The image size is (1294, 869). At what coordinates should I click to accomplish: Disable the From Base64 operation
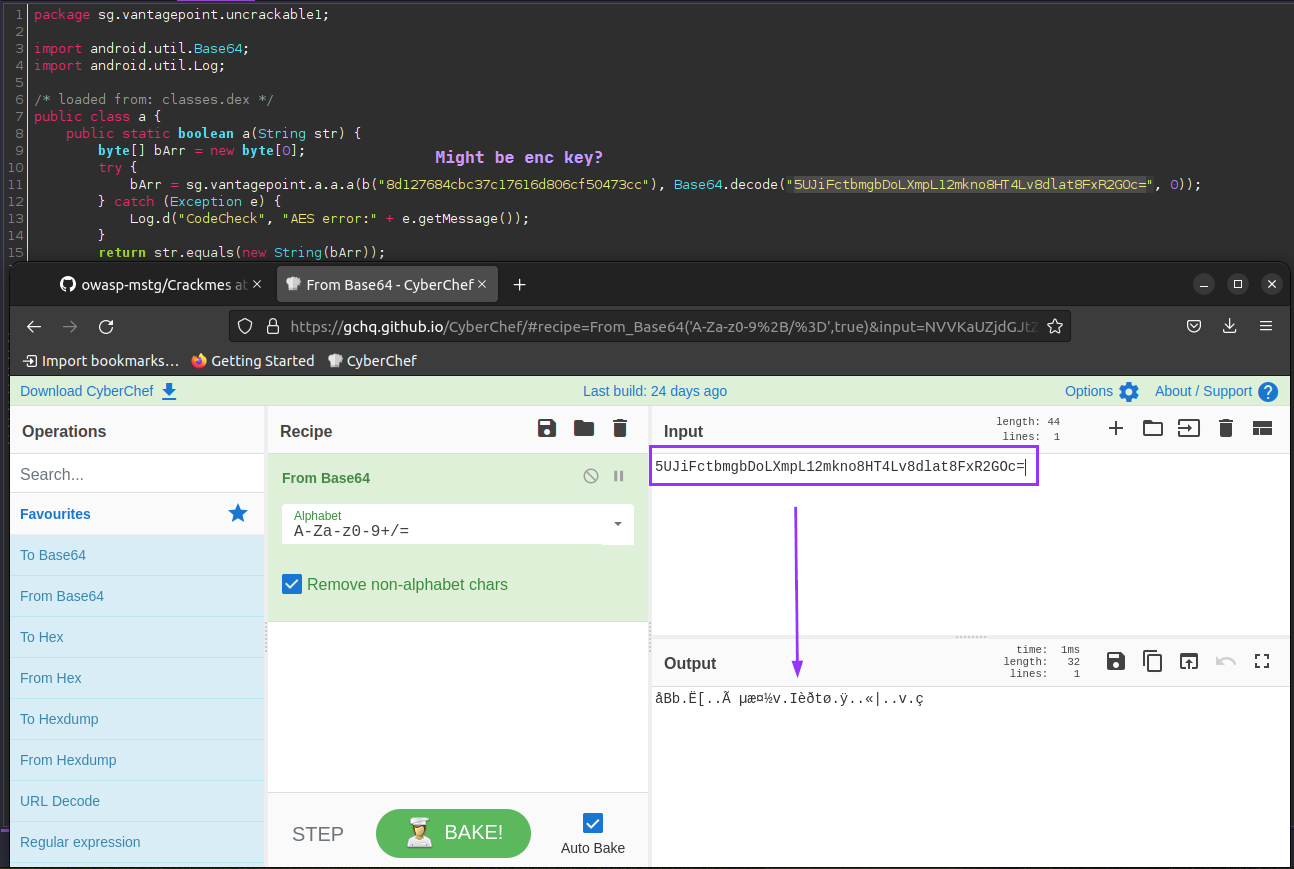pos(591,477)
